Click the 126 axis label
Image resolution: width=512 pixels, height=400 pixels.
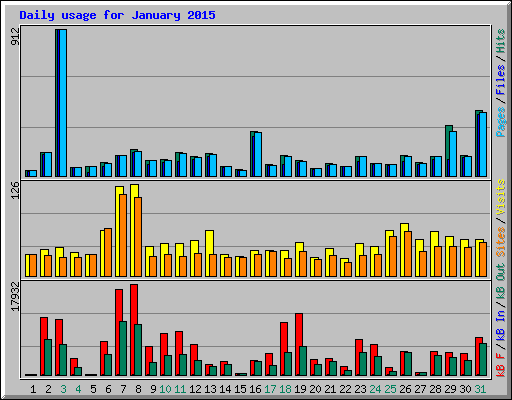[x=15, y=190]
